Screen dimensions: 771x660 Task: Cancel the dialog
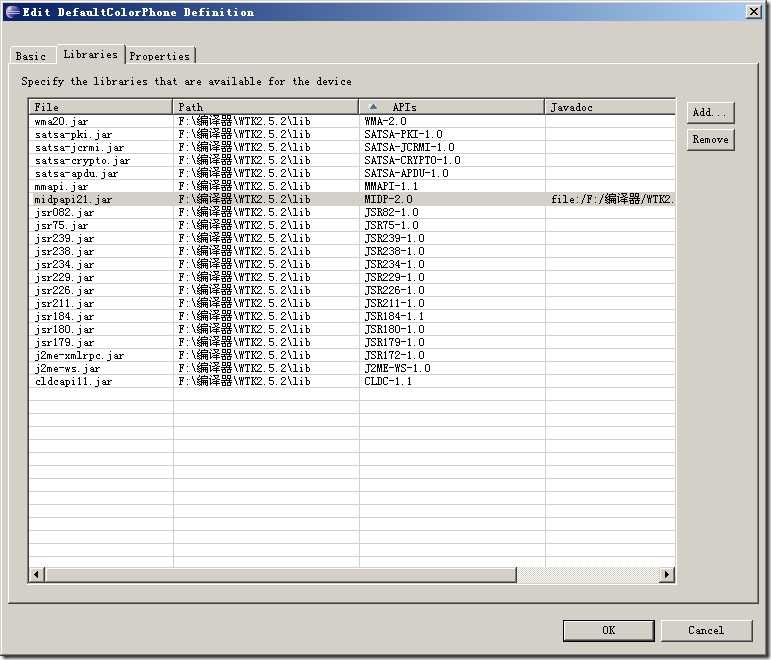(x=706, y=630)
